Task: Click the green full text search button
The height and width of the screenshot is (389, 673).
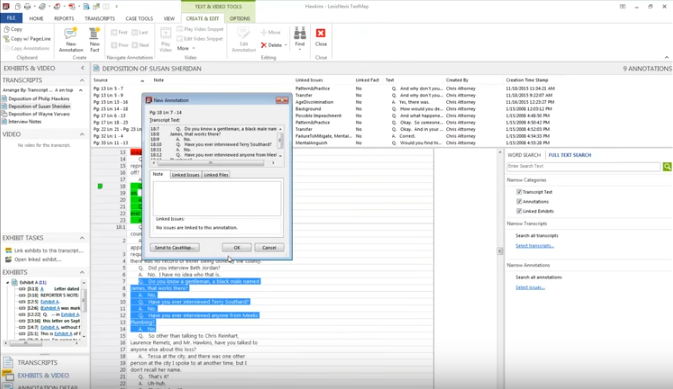Action: pos(667,167)
